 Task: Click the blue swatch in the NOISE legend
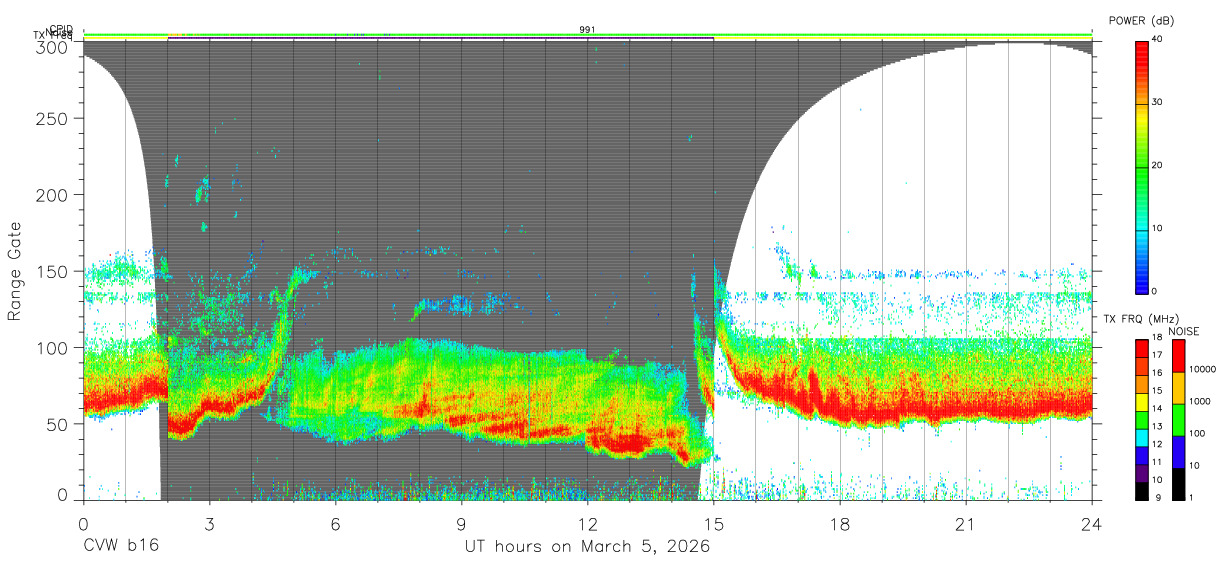pos(1177,451)
